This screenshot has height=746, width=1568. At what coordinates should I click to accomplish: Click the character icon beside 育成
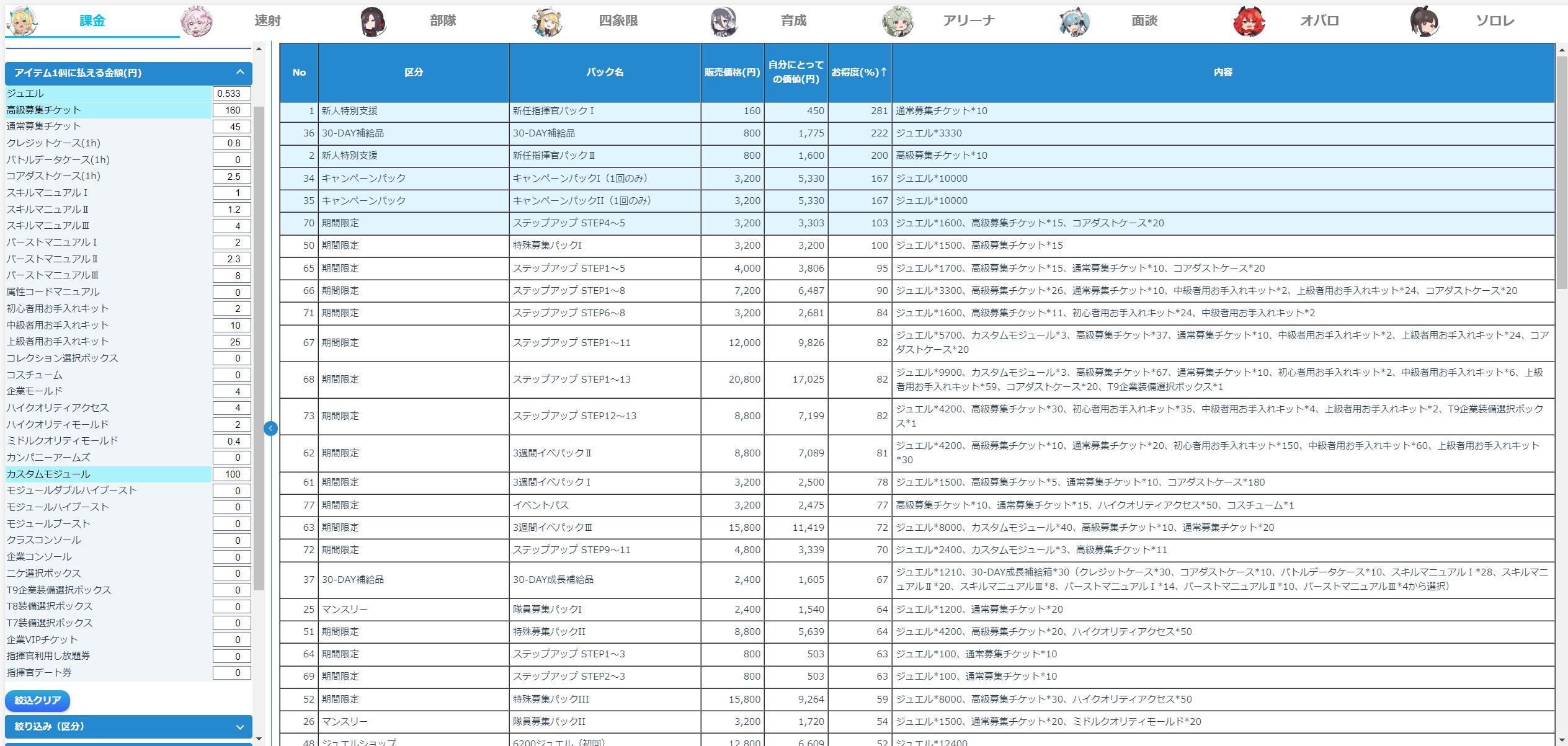click(x=723, y=22)
